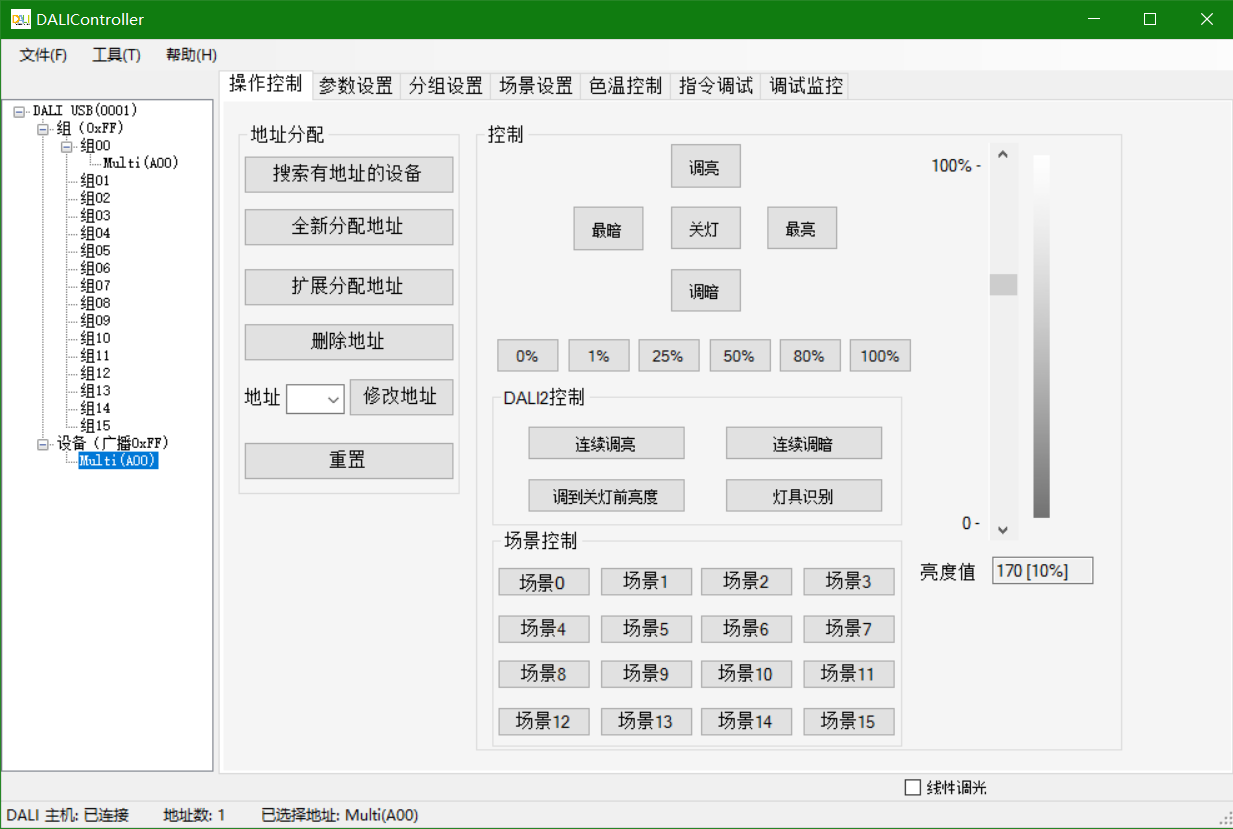Image resolution: width=1233 pixels, height=829 pixels.
Task: Activate 场景5 scene button
Action: pyautogui.click(x=645, y=628)
